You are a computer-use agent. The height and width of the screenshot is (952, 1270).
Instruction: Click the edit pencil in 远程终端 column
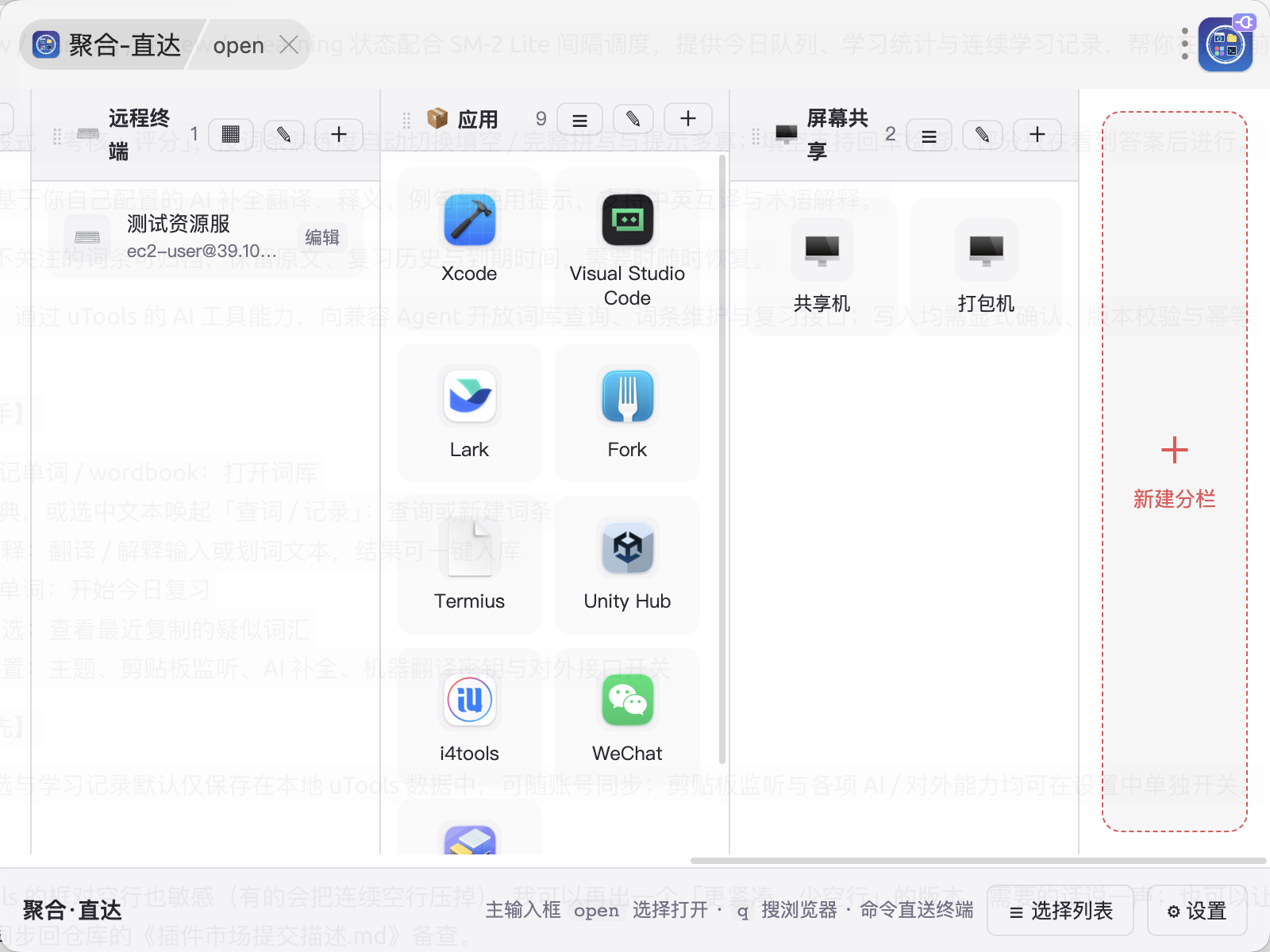point(283,135)
